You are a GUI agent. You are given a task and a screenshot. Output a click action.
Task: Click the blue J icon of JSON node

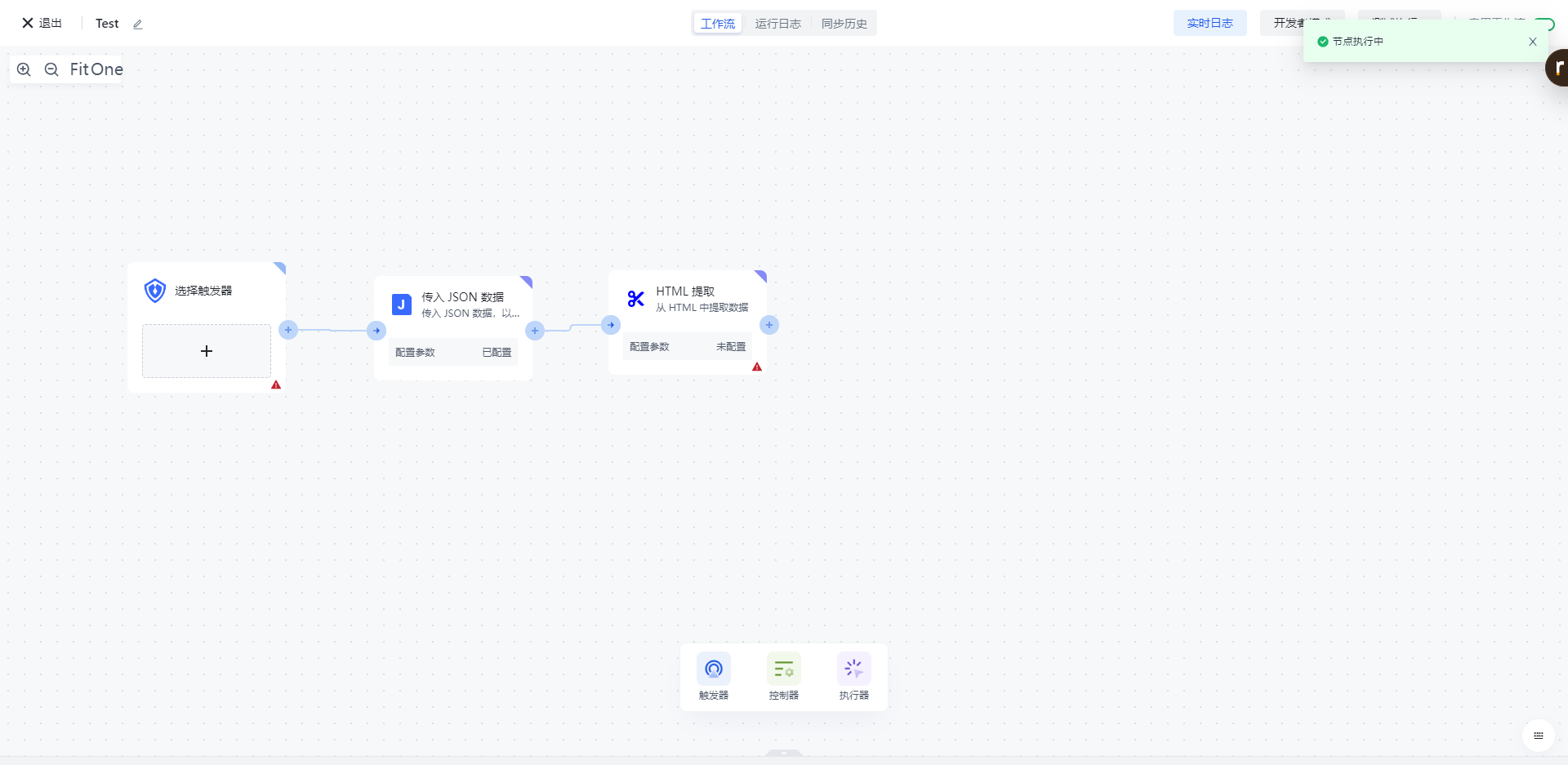coord(401,305)
